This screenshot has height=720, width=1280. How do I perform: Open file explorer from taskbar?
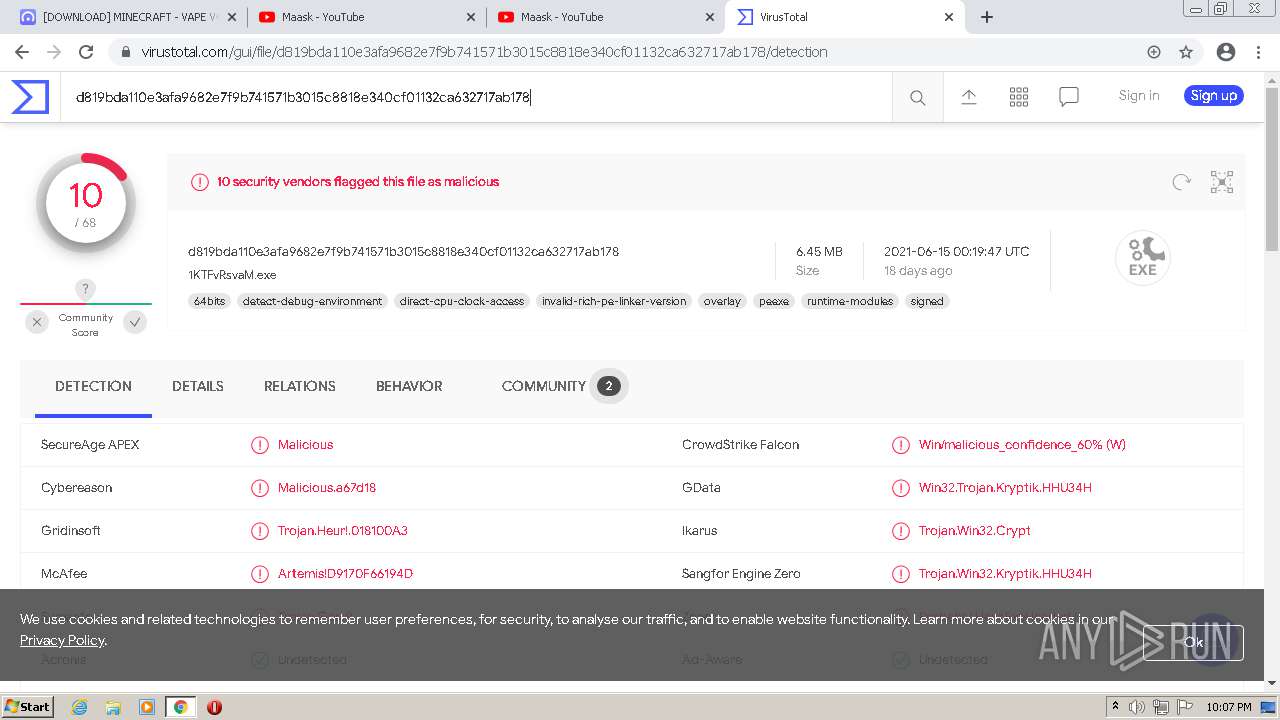pyautogui.click(x=113, y=707)
